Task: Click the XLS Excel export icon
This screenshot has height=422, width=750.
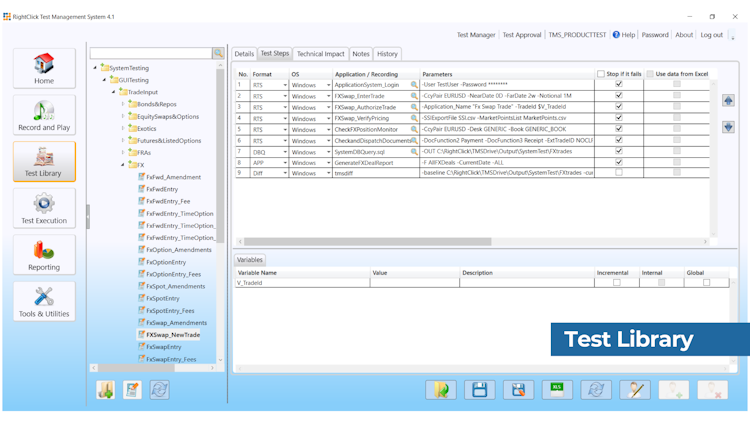Action: [x=557, y=390]
